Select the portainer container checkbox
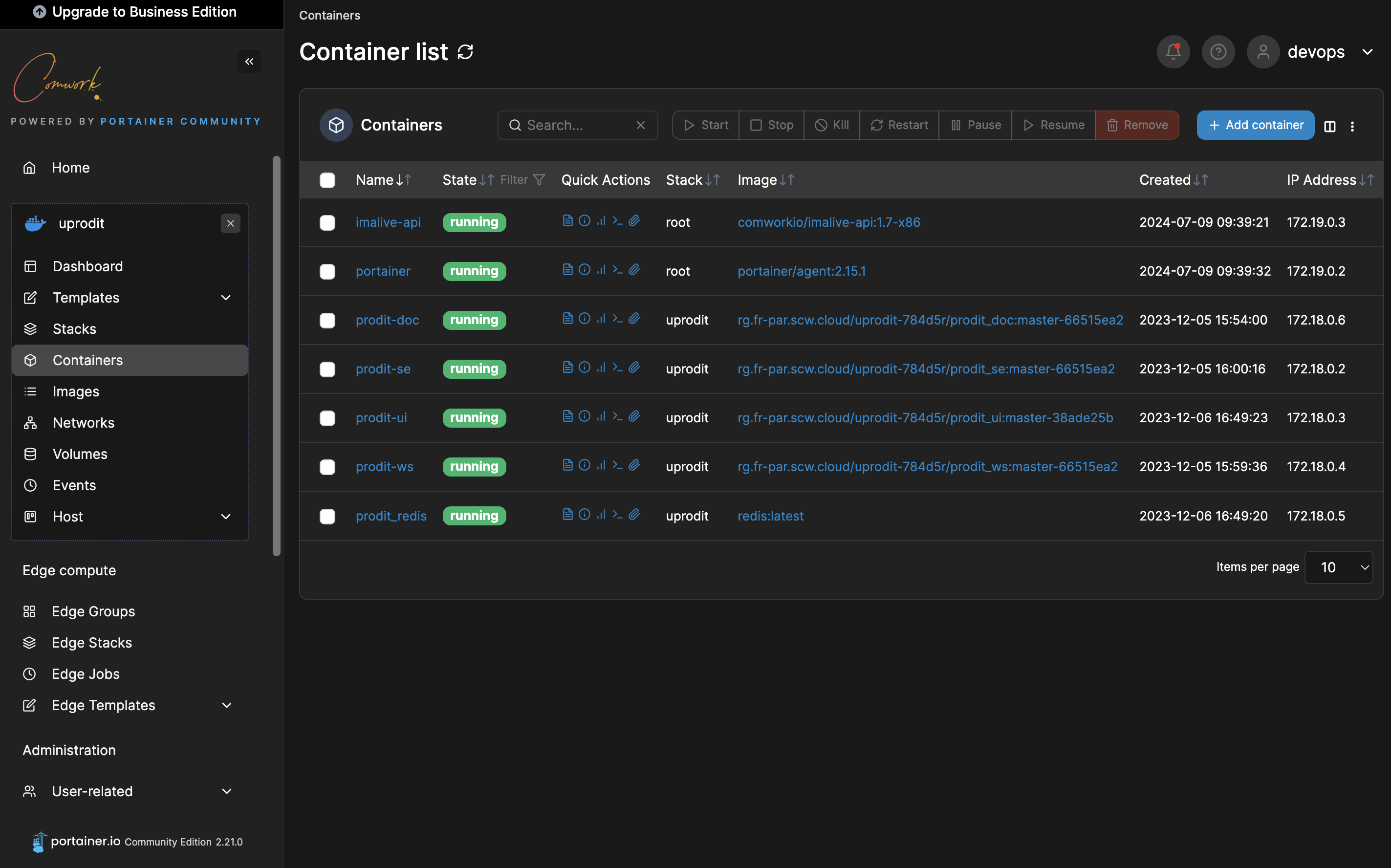1391x868 pixels. (x=327, y=272)
